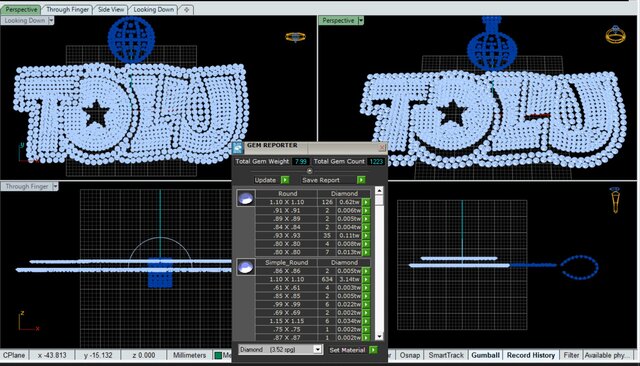Click the Total Gem Weight value 7.99

[x=301, y=162]
